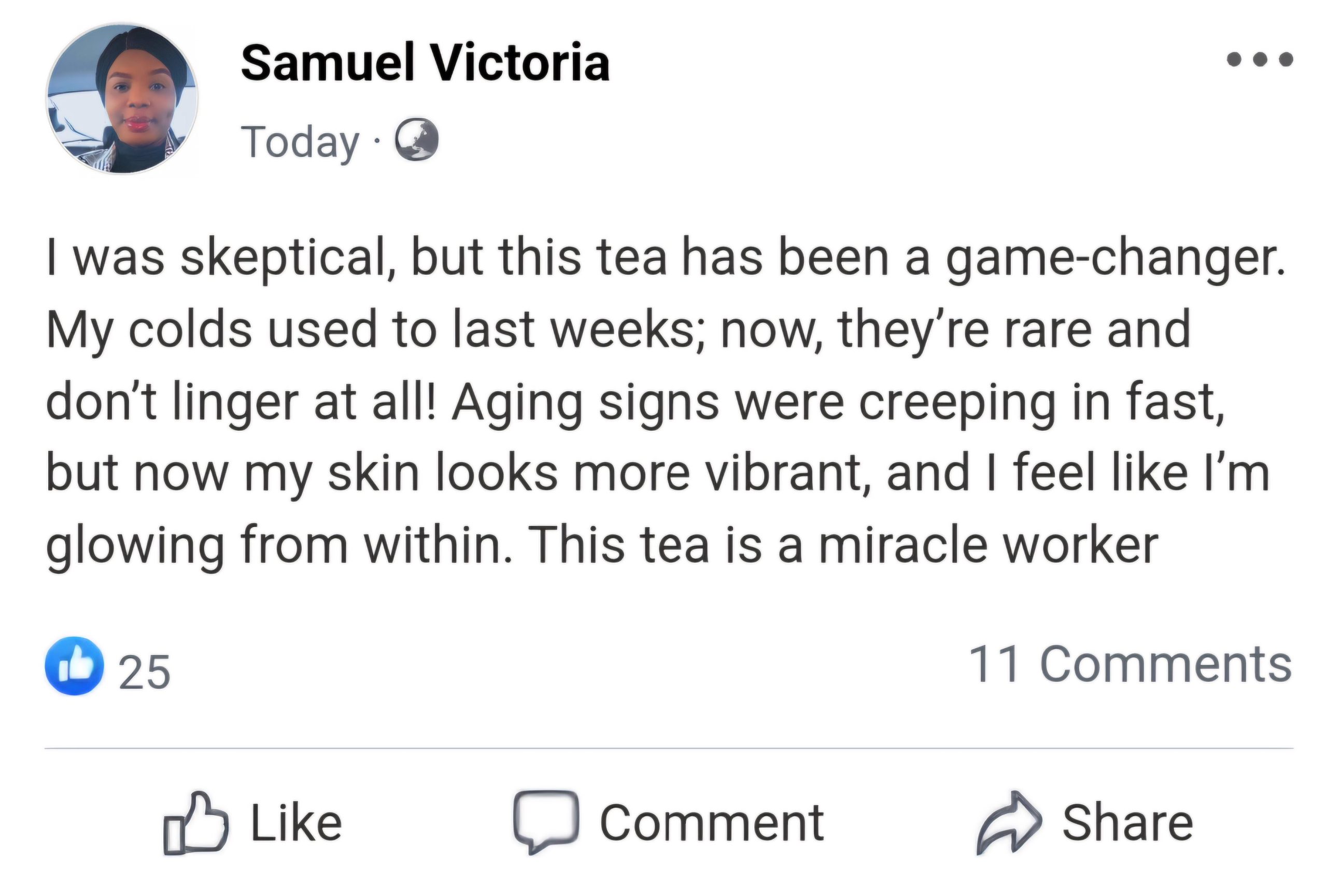The width and height of the screenshot is (1327, 896).
Task: Open the "11 Comments" link
Action: (1130, 664)
